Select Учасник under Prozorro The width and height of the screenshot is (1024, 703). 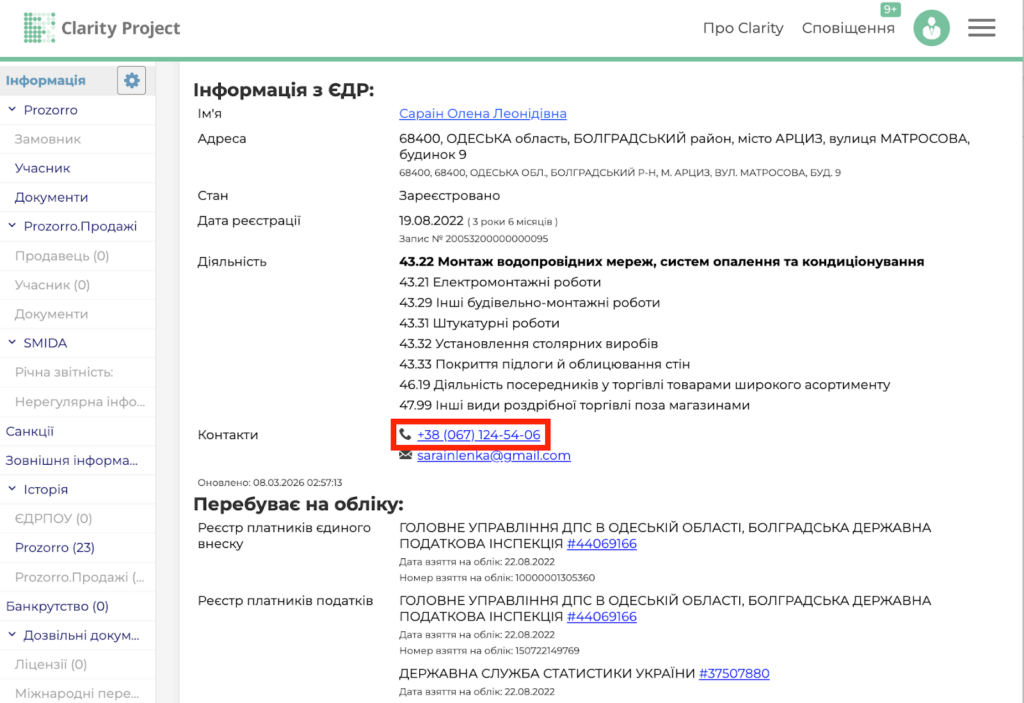[x=43, y=168]
